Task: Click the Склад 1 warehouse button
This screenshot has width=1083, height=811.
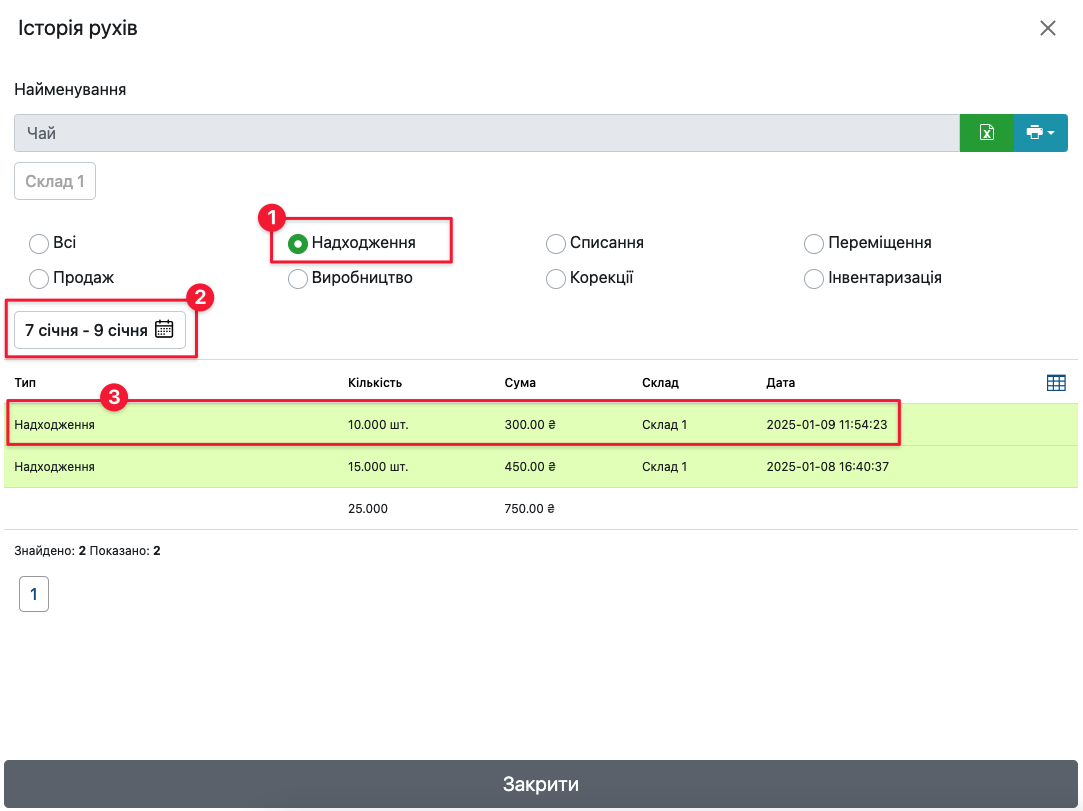Action: (55, 181)
